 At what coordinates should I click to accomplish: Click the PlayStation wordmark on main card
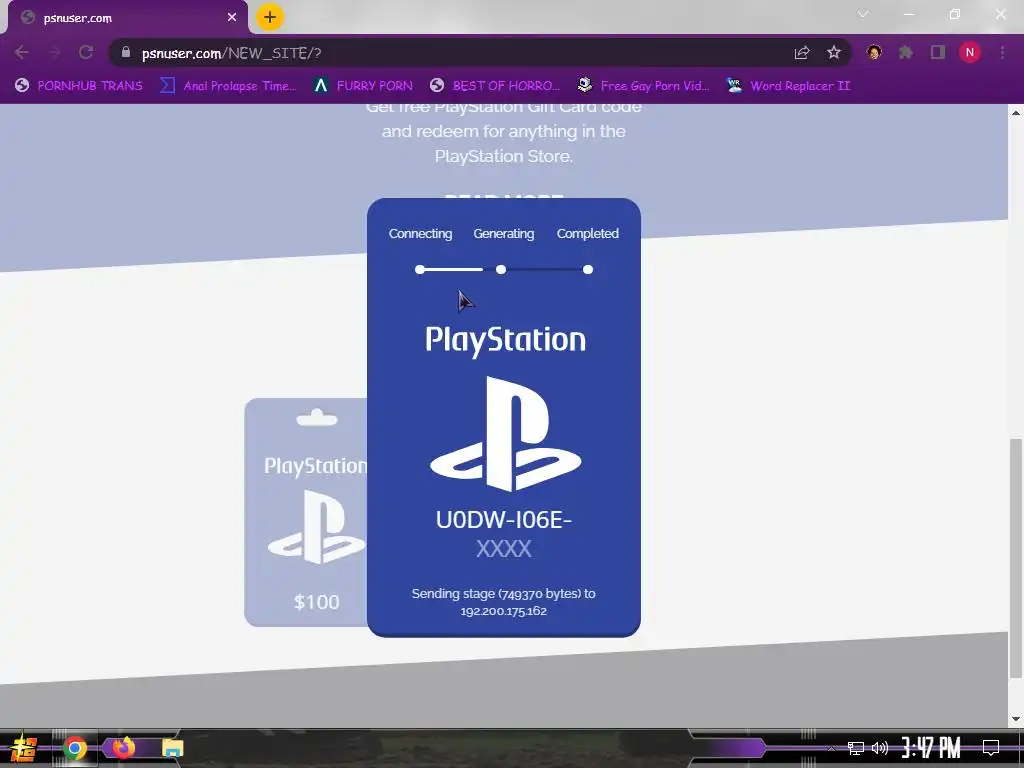[x=505, y=341]
